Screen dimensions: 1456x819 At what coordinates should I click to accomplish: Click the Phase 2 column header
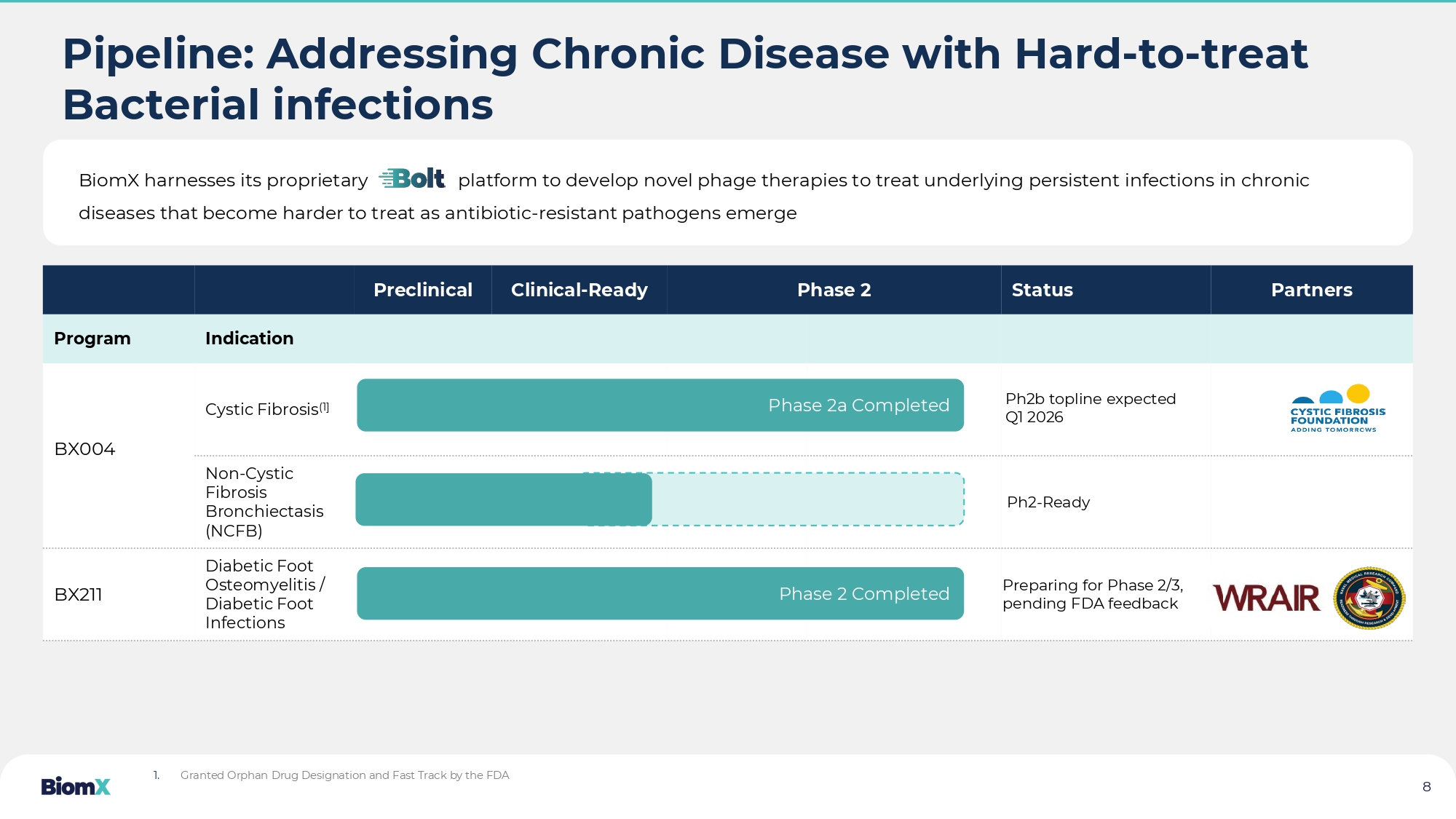pos(834,290)
